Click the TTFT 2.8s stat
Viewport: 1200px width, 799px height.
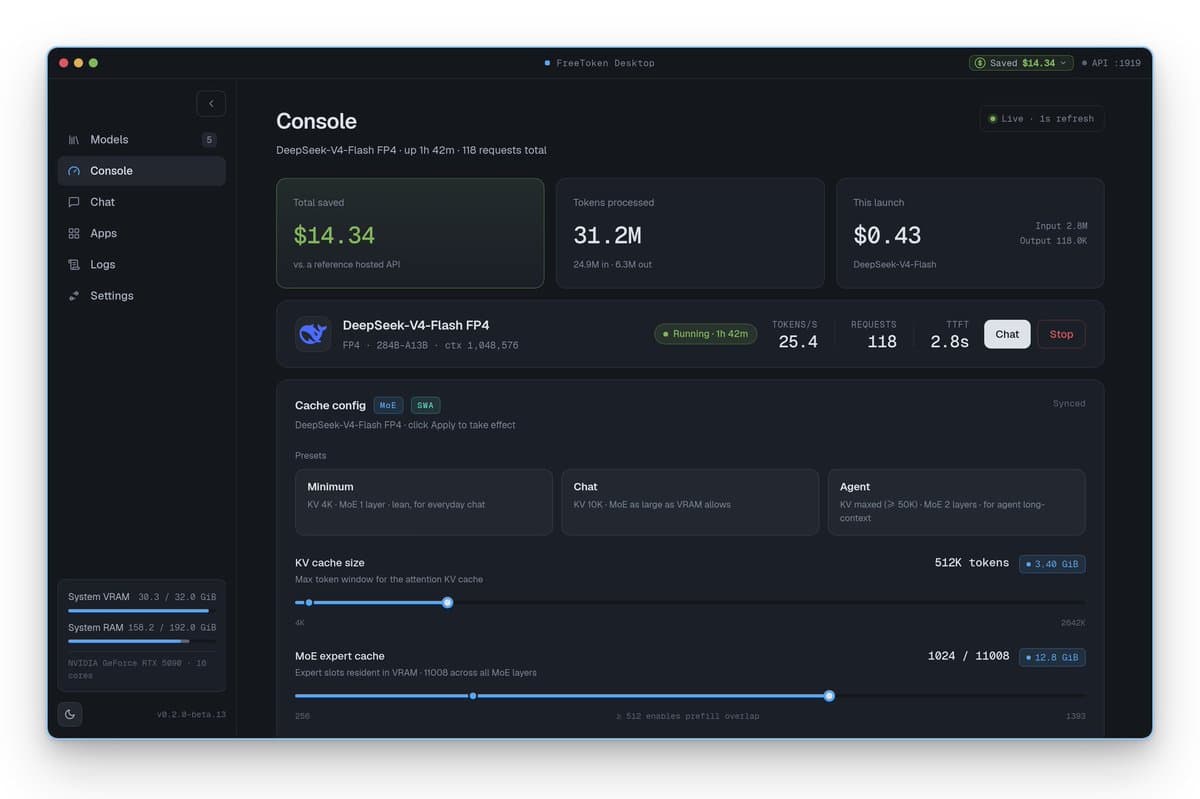[x=949, y=335]
